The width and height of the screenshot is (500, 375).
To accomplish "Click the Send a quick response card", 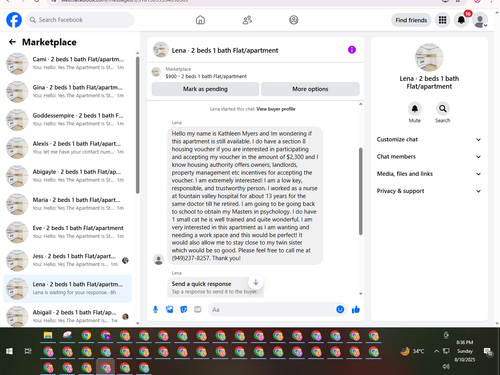I will click(x=215, y=287).
